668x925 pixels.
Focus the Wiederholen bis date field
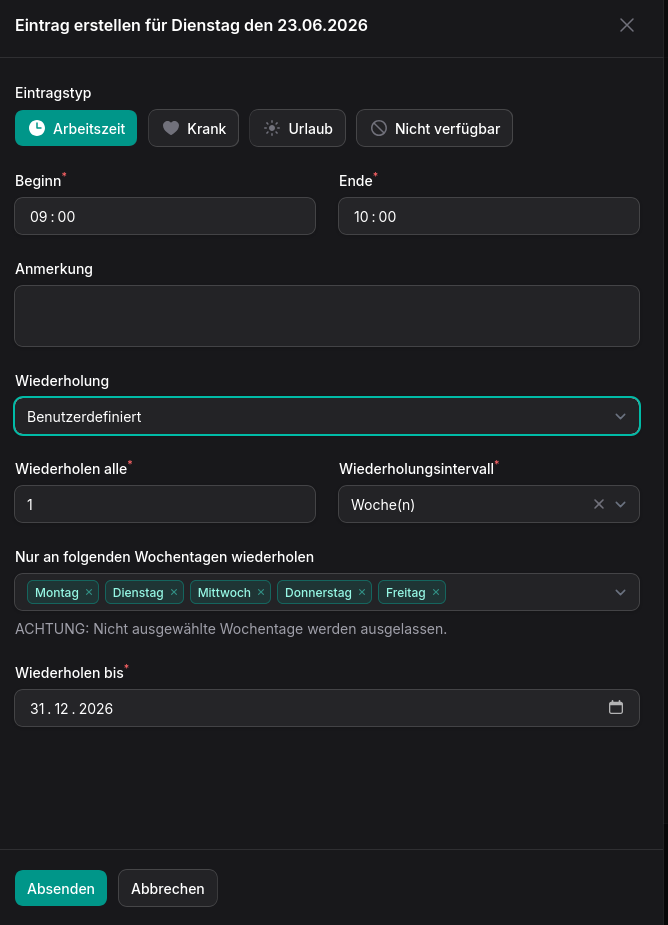[327, 708]
